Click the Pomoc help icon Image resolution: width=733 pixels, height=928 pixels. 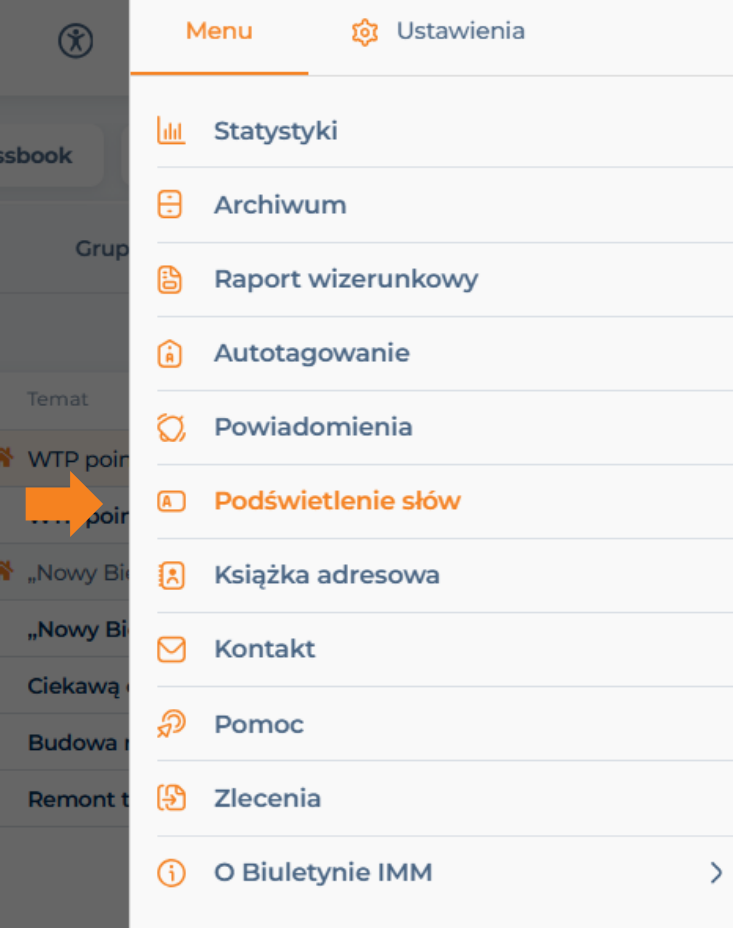(x=172, y=724)
